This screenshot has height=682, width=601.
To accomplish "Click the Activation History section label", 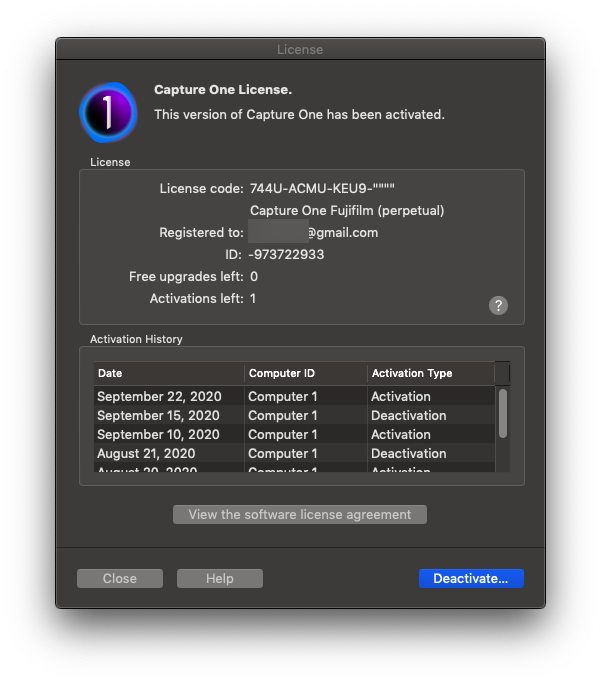I will pyautogui.click(x=136, y=339).
